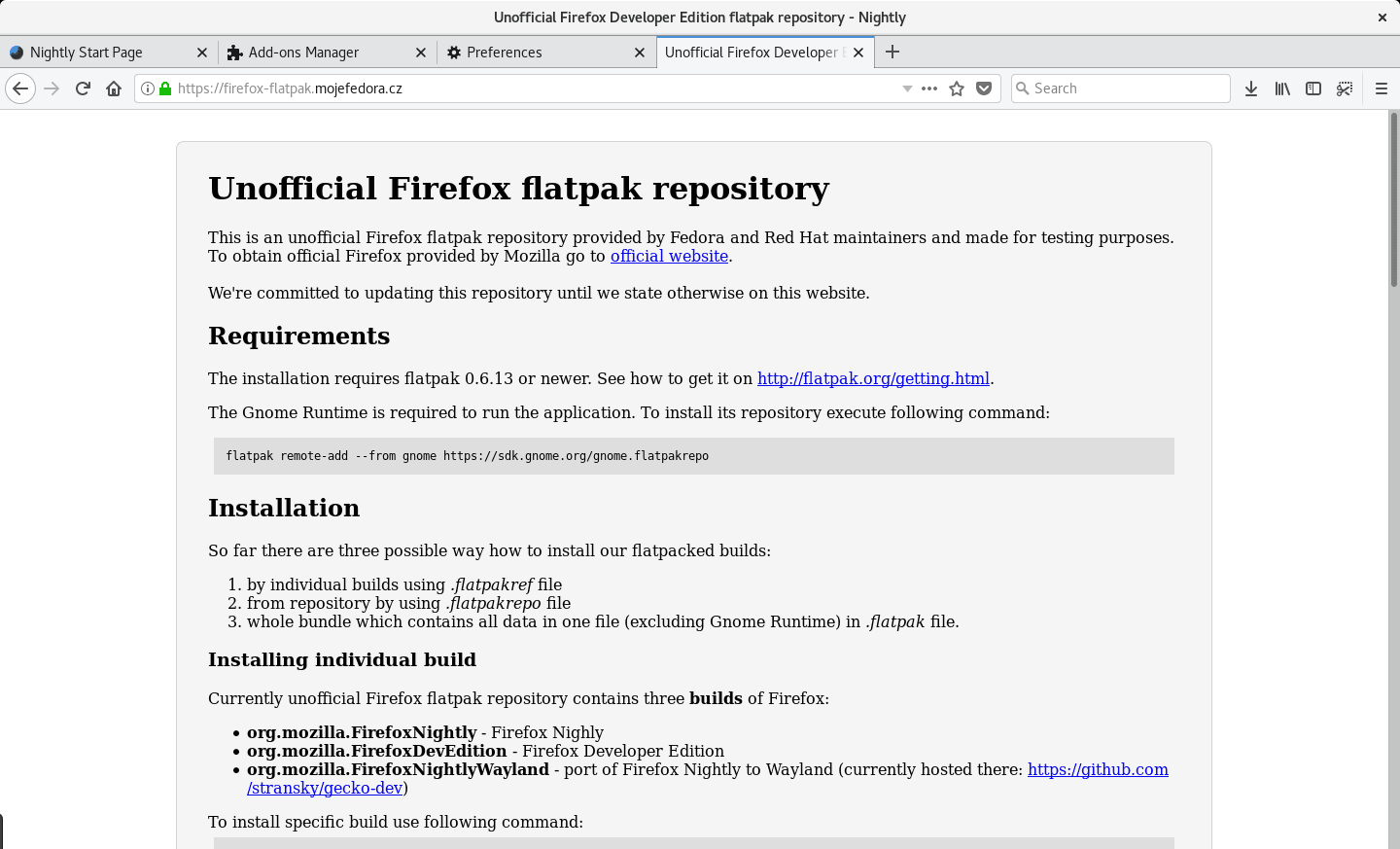The image size is (1400, 849).
Task: Go to the home page
Action: coord(114,88)
